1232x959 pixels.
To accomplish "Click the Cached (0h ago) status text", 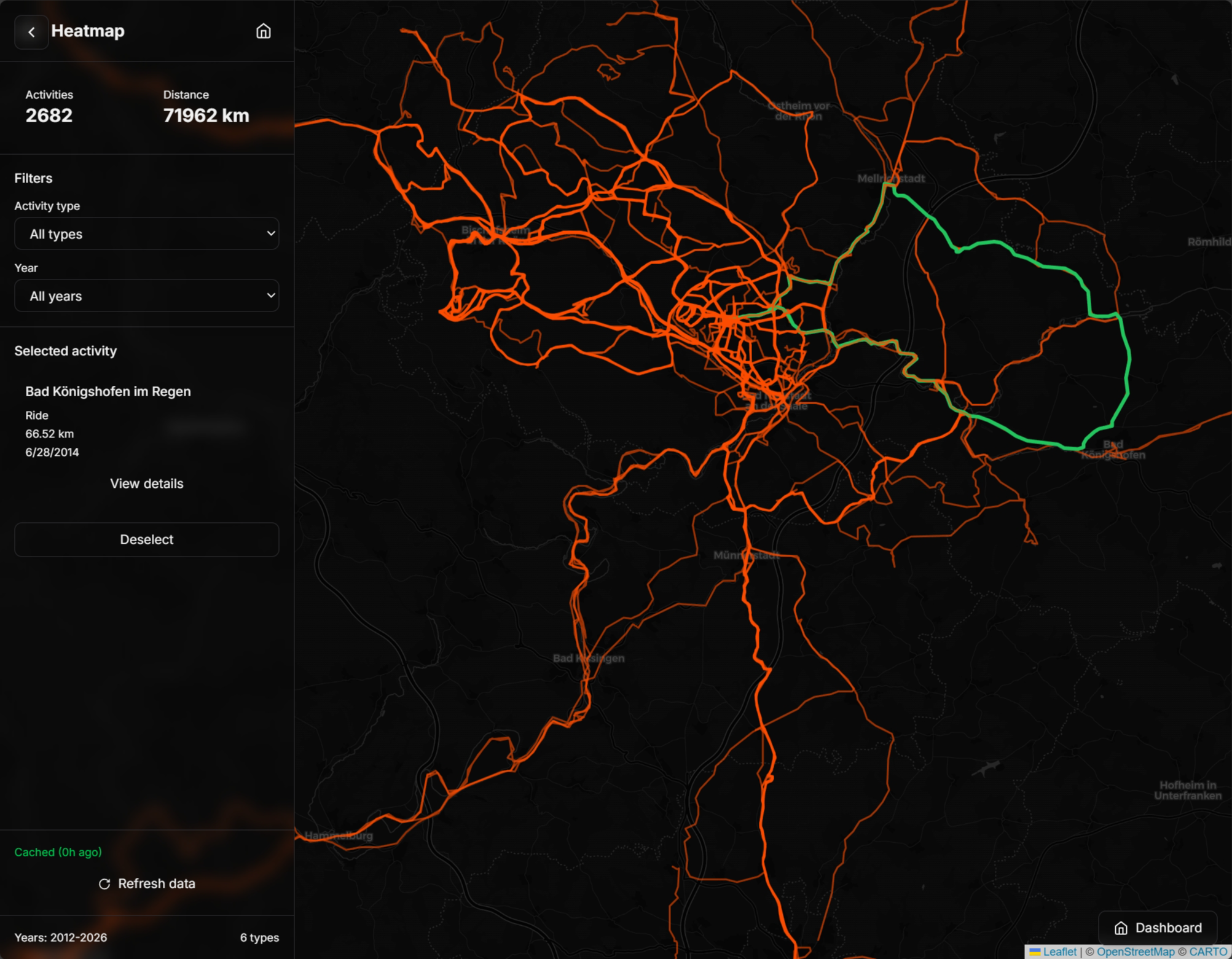I will 58,852.
